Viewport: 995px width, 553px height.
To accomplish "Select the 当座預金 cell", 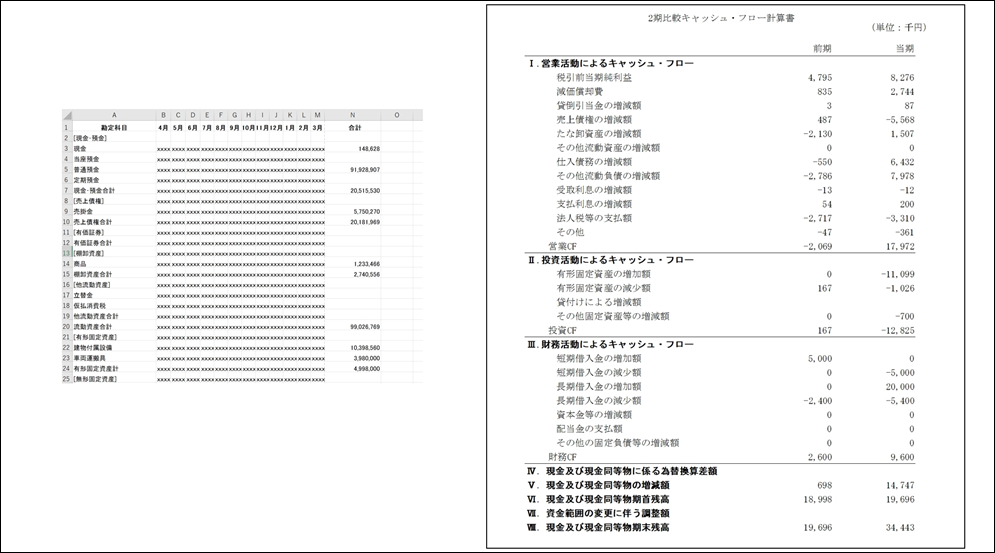I will 114,159.
